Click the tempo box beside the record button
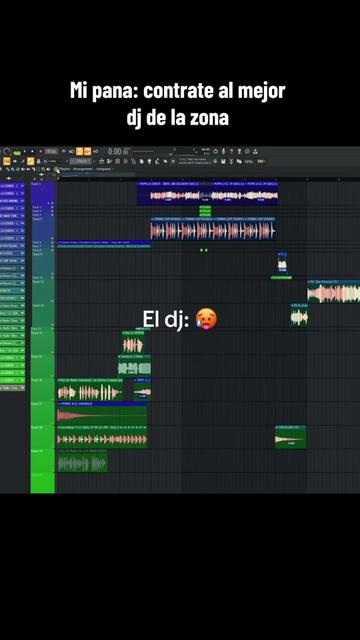 (x=51, y=151)
